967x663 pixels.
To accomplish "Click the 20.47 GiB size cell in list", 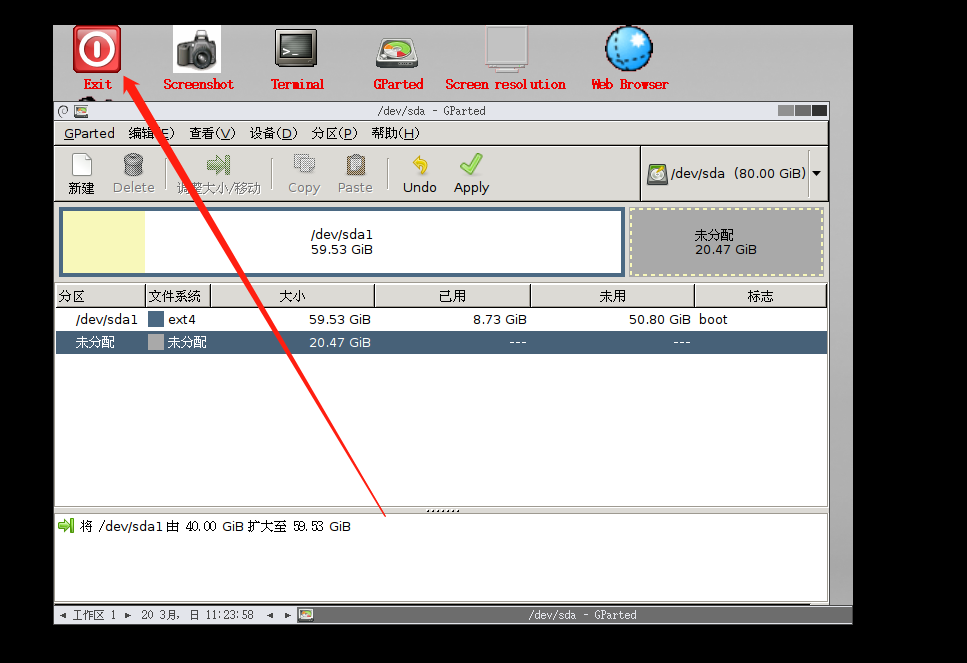I will tap(340, 342).
